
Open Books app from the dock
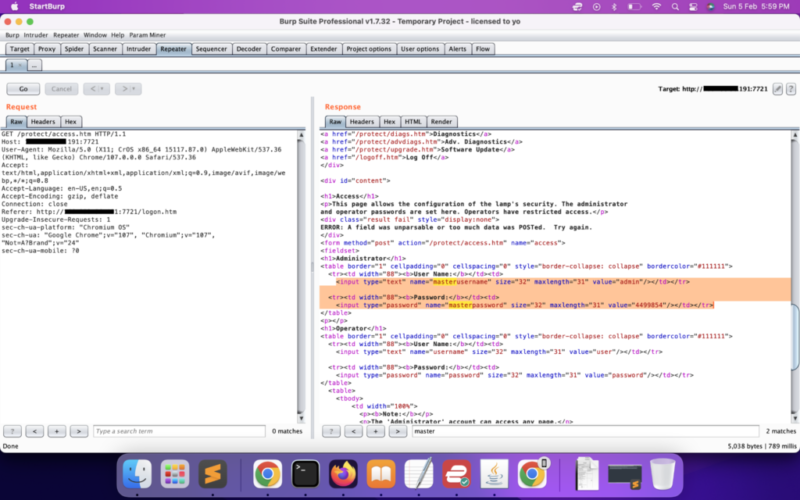pos(381,474)
